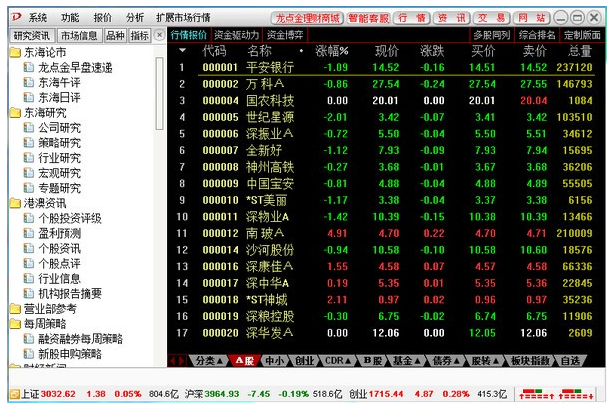The image size is (613, 413).
Task: Click document icon beside 新股申购策略
Action: point(29,354)
